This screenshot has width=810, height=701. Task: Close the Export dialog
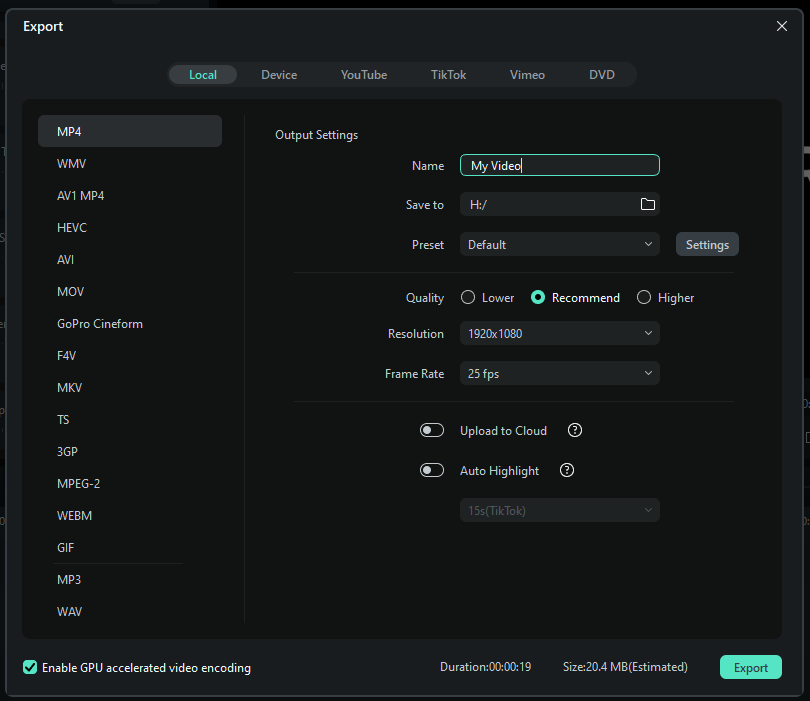coord(782,26)
